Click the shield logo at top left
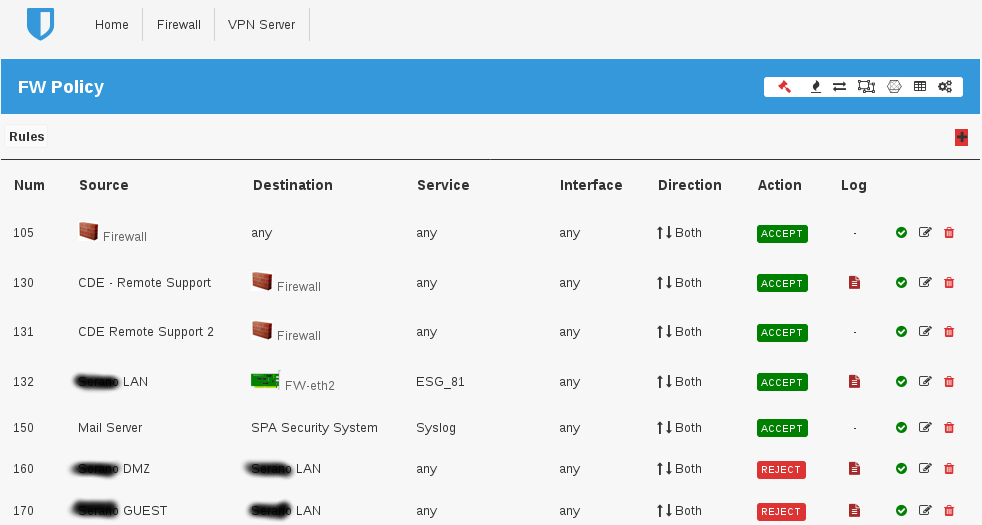Screen dimensions: 982x525 (x=40, y=25)
